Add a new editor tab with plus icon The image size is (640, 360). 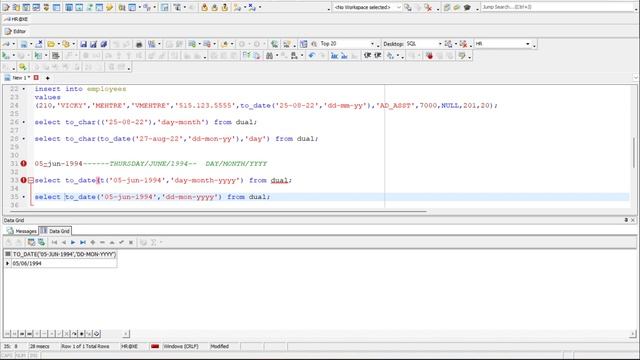click(x=48, y=78)
